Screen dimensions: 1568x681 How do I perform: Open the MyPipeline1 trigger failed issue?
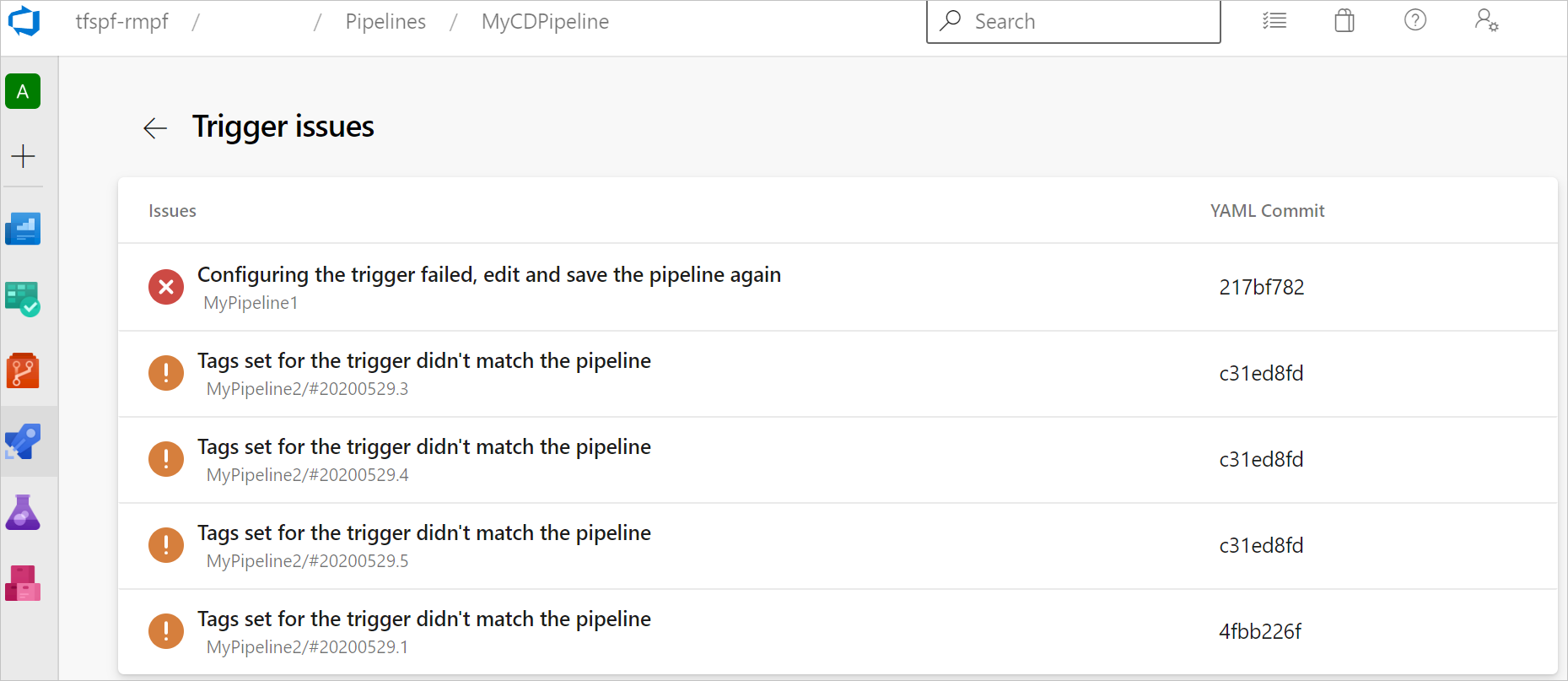488,275
